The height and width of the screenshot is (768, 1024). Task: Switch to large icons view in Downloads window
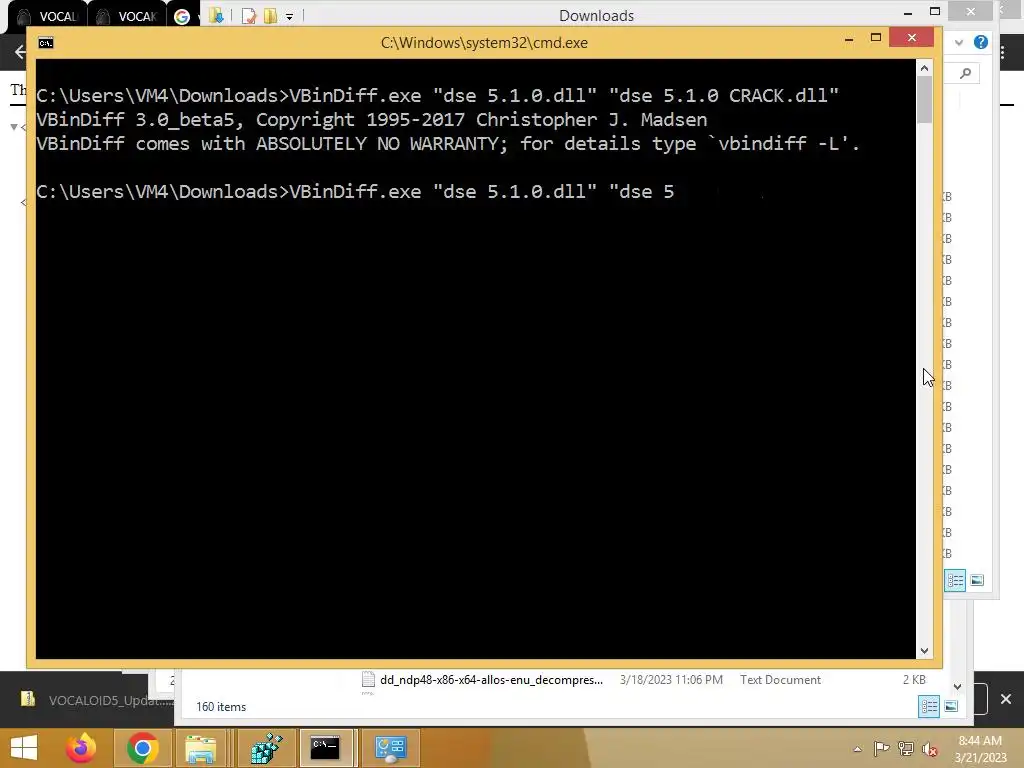(x=977, y=581)
